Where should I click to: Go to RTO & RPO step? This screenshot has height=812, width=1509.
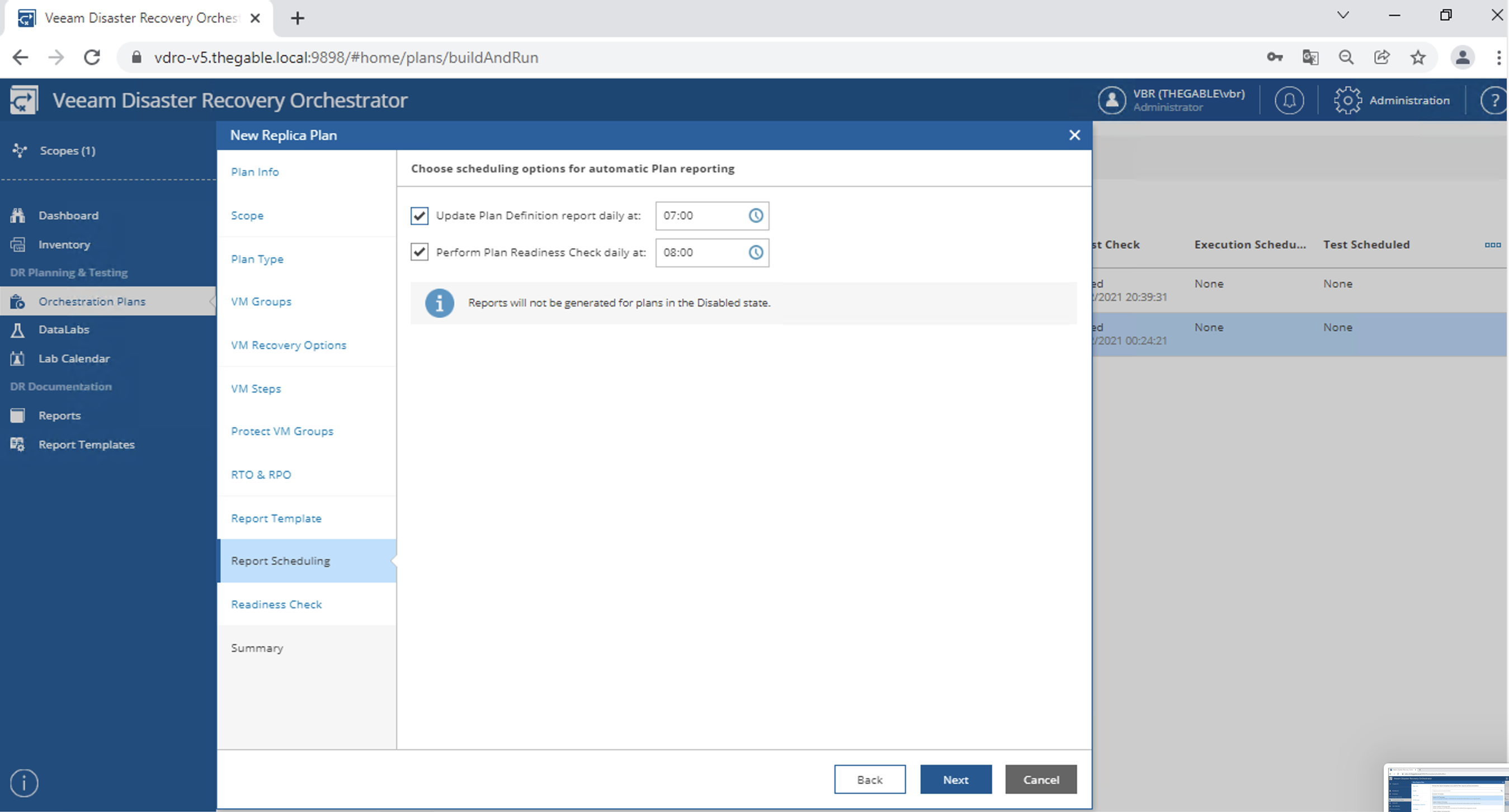261,475
